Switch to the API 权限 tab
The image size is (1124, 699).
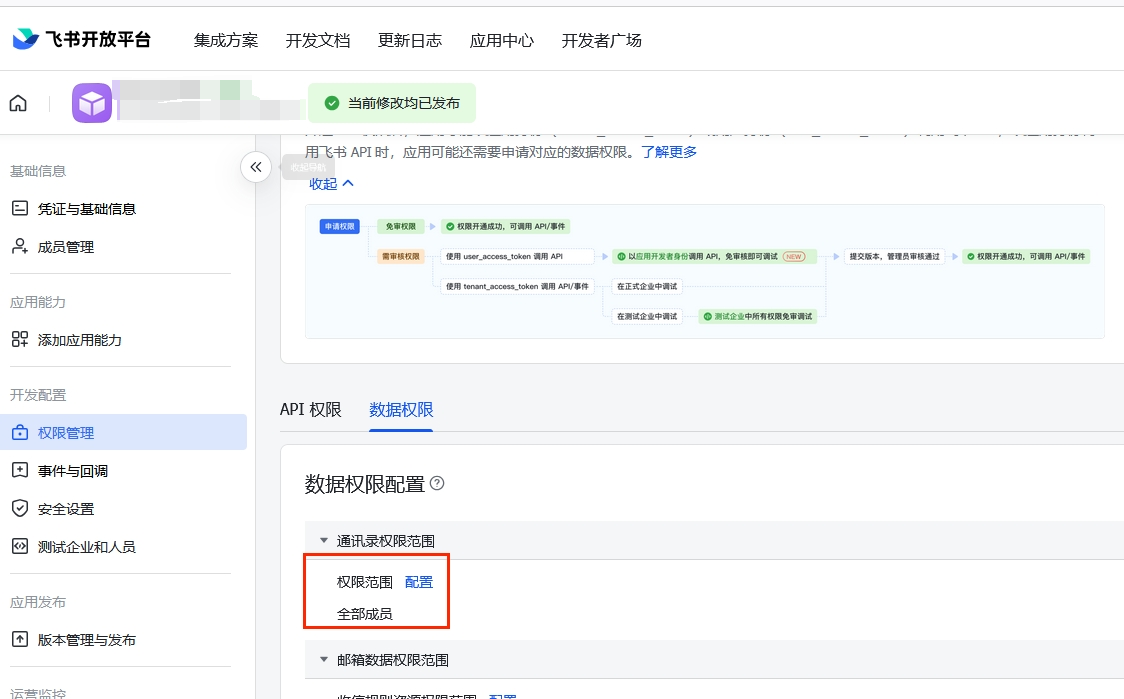click(x=310, y=410)
